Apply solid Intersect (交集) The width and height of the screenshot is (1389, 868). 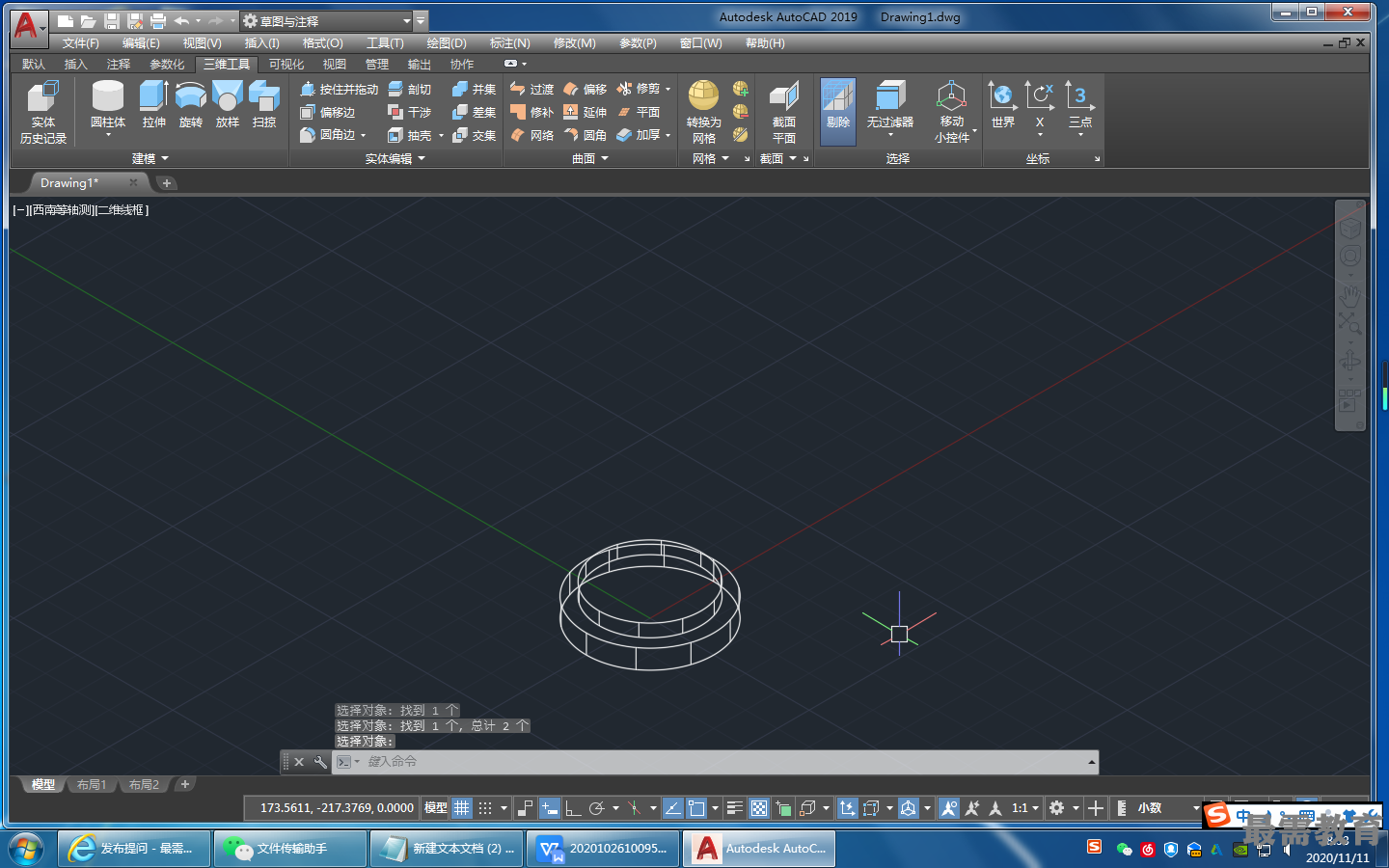click(x=474, y=135)
